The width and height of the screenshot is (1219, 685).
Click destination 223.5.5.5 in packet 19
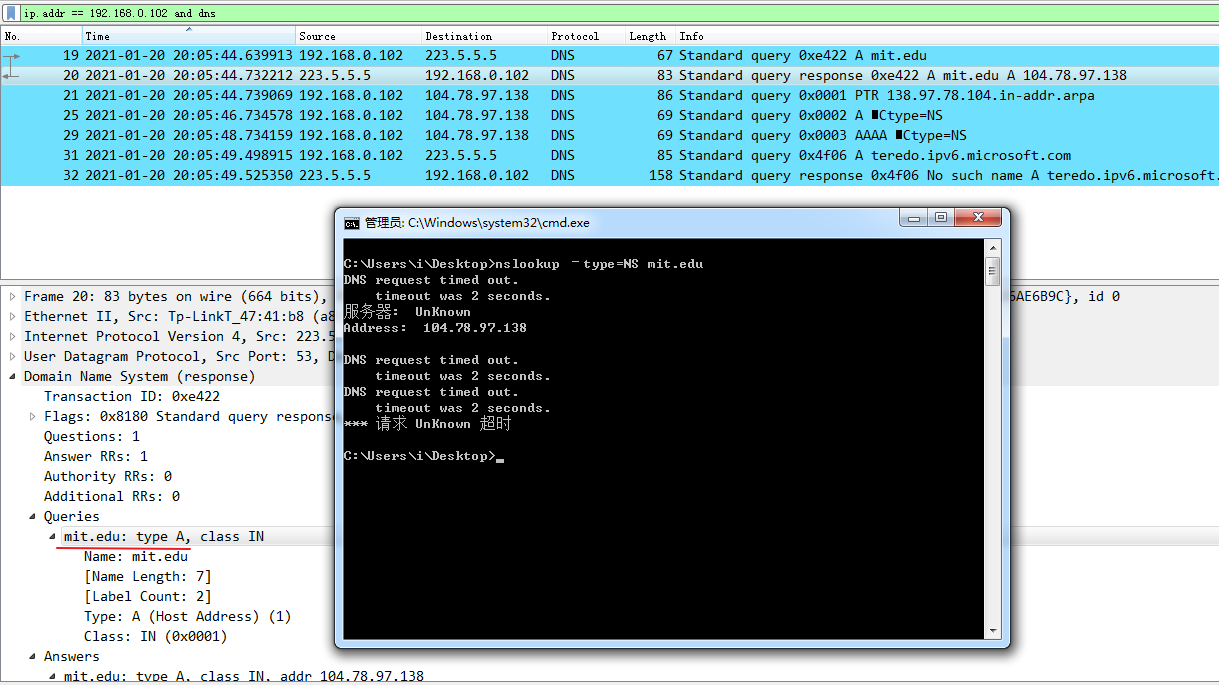461,55
